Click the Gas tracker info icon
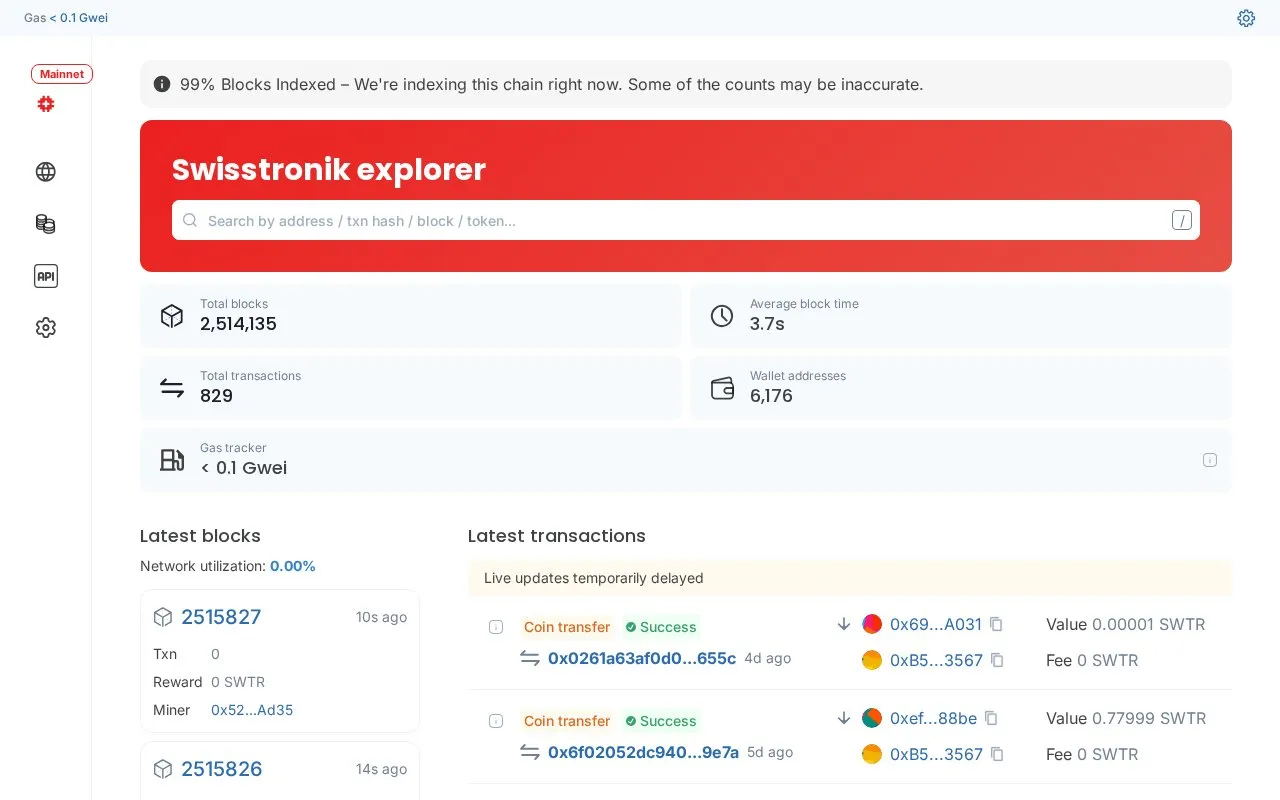The height and width of the screenshot is (800, 1280). point(1210,460)
